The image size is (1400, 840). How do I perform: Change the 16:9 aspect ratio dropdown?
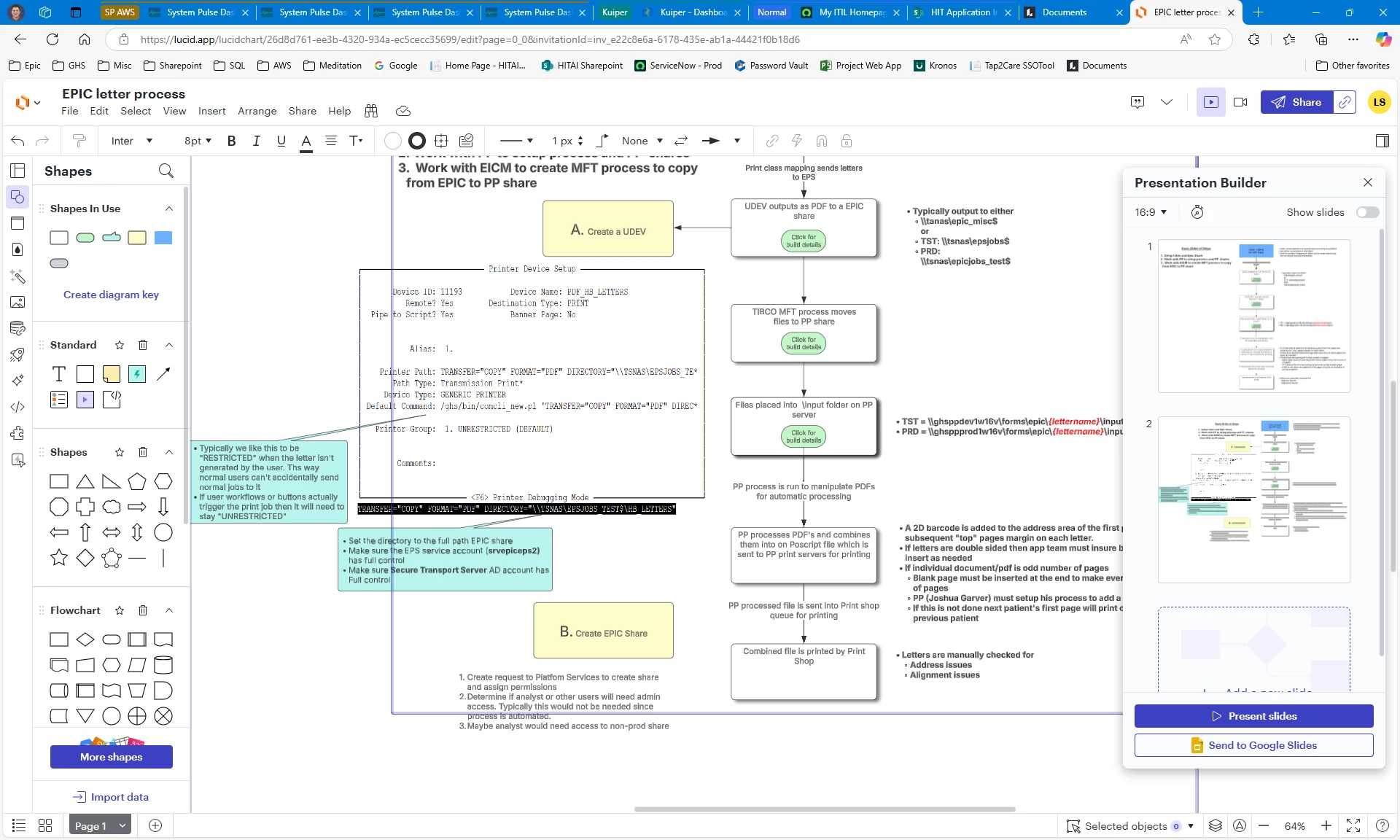(x=1151, y=212)
